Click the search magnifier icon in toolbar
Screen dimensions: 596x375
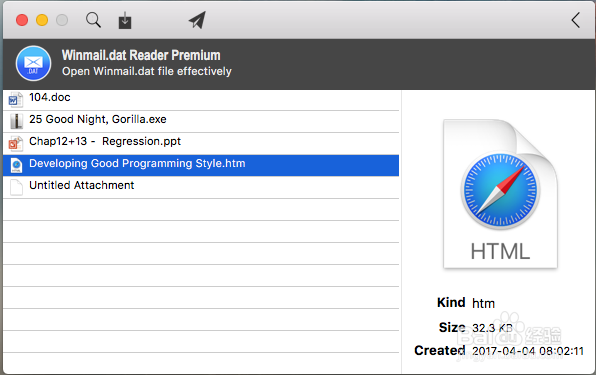(x=93, y=20)
